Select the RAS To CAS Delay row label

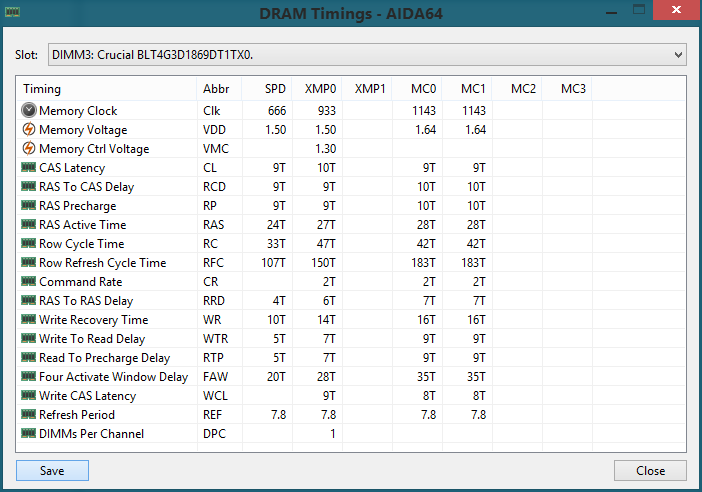click(x=86, y=187)
